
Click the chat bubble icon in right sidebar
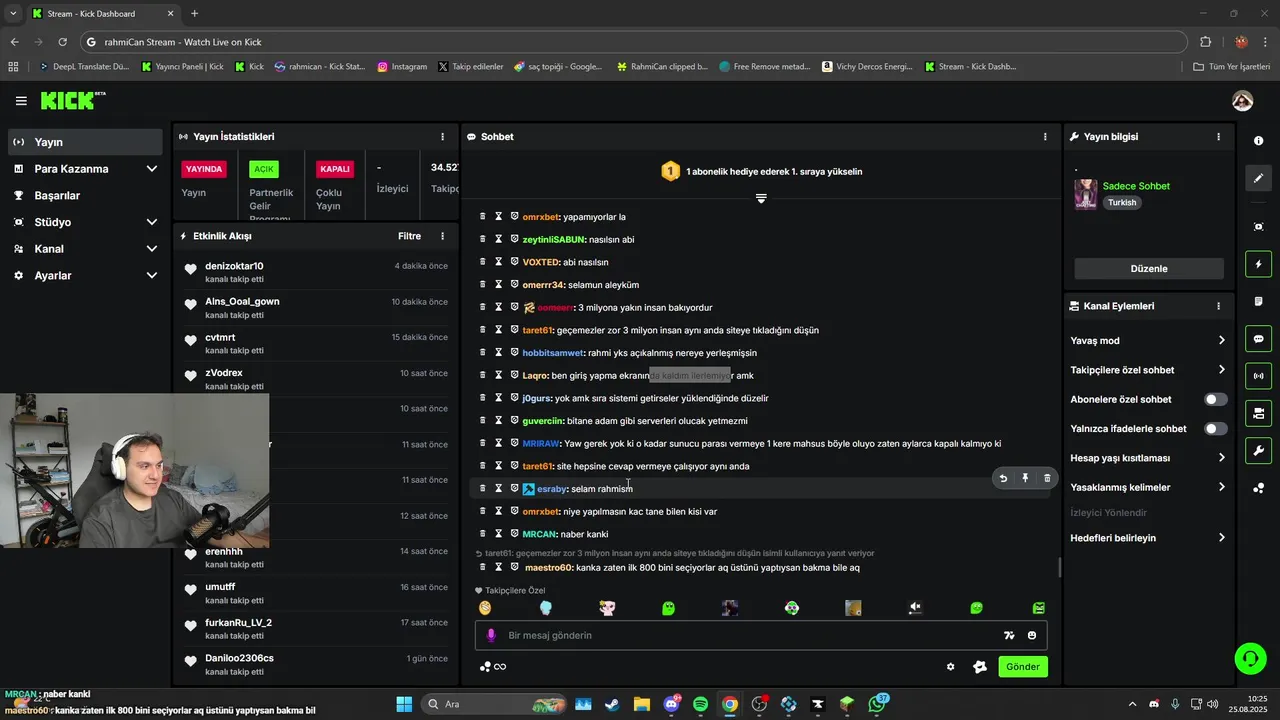coord(1258,339)
